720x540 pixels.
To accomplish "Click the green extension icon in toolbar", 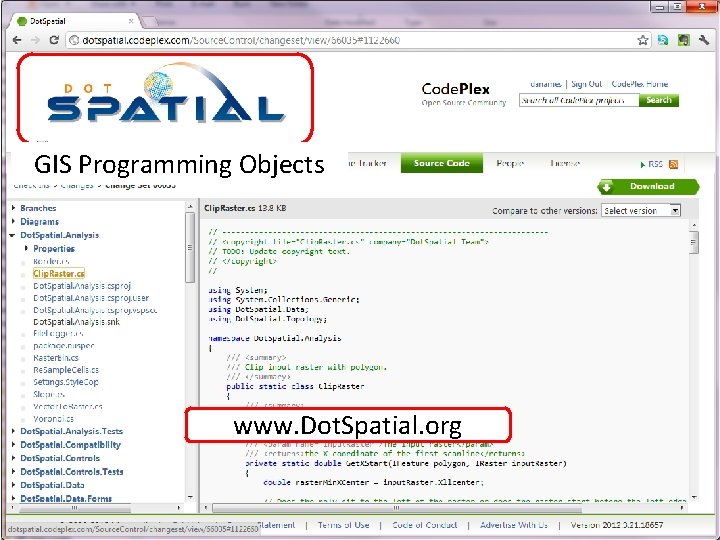I will coord(684,40).
